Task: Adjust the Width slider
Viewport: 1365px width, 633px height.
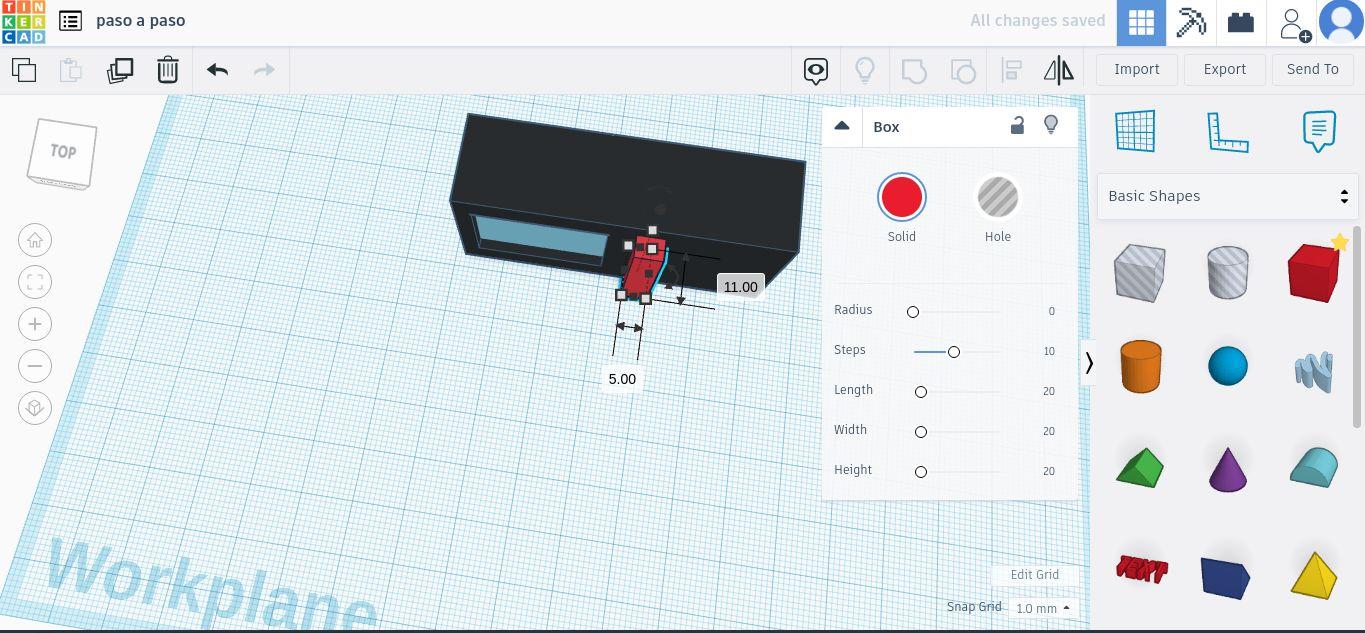Action: [x=921, y=432]
